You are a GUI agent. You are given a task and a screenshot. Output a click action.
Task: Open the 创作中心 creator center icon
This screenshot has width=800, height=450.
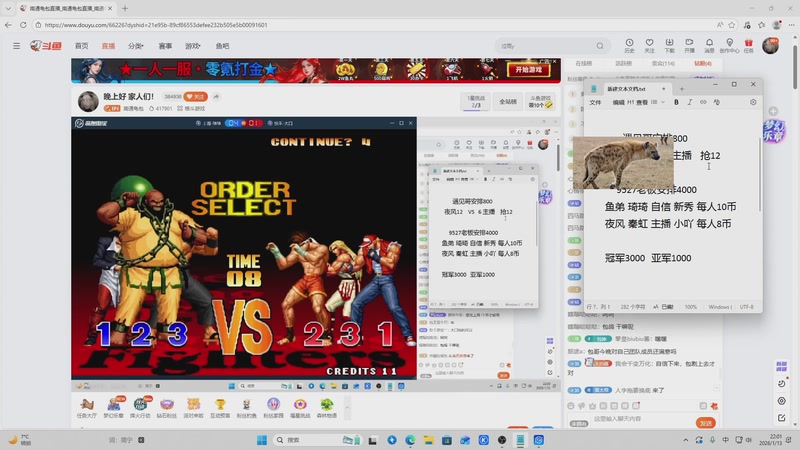[x=729, y=45]
